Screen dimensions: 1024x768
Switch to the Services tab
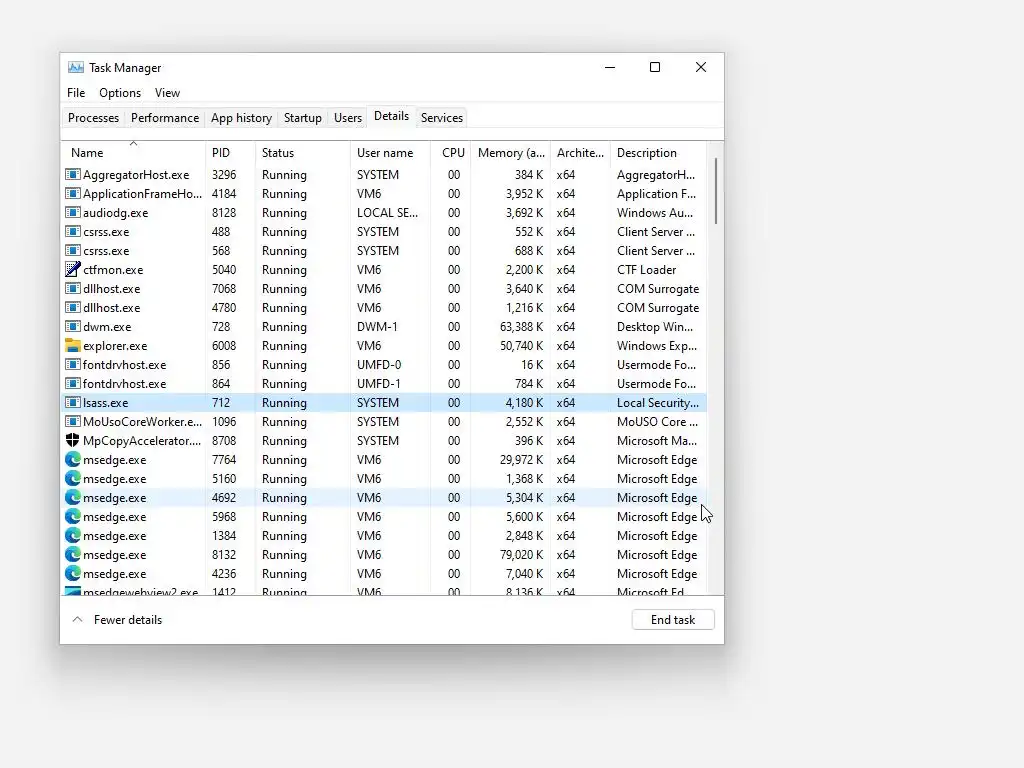click(x=441, y=118)
